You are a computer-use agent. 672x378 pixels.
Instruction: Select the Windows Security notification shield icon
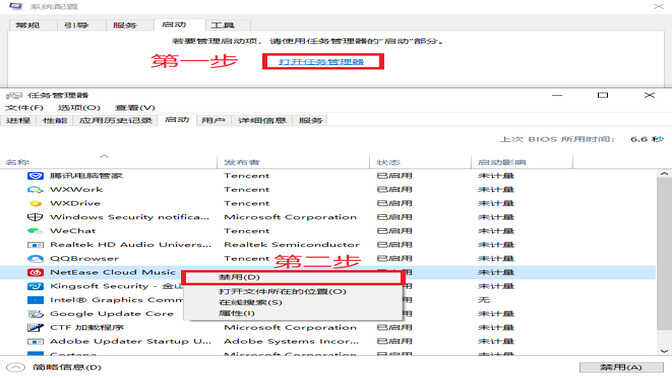pos(35,217)
